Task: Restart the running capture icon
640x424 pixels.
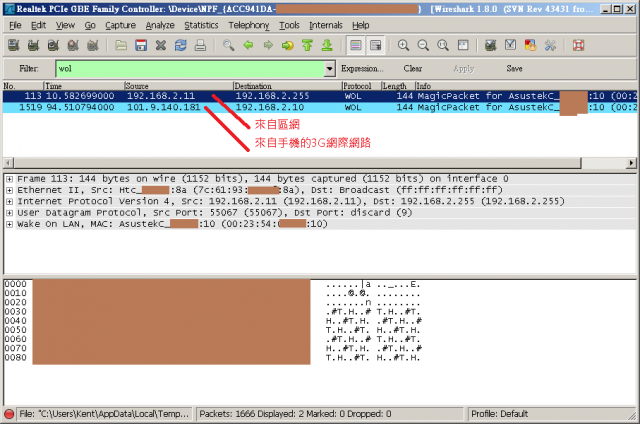Action: (93, 45)
